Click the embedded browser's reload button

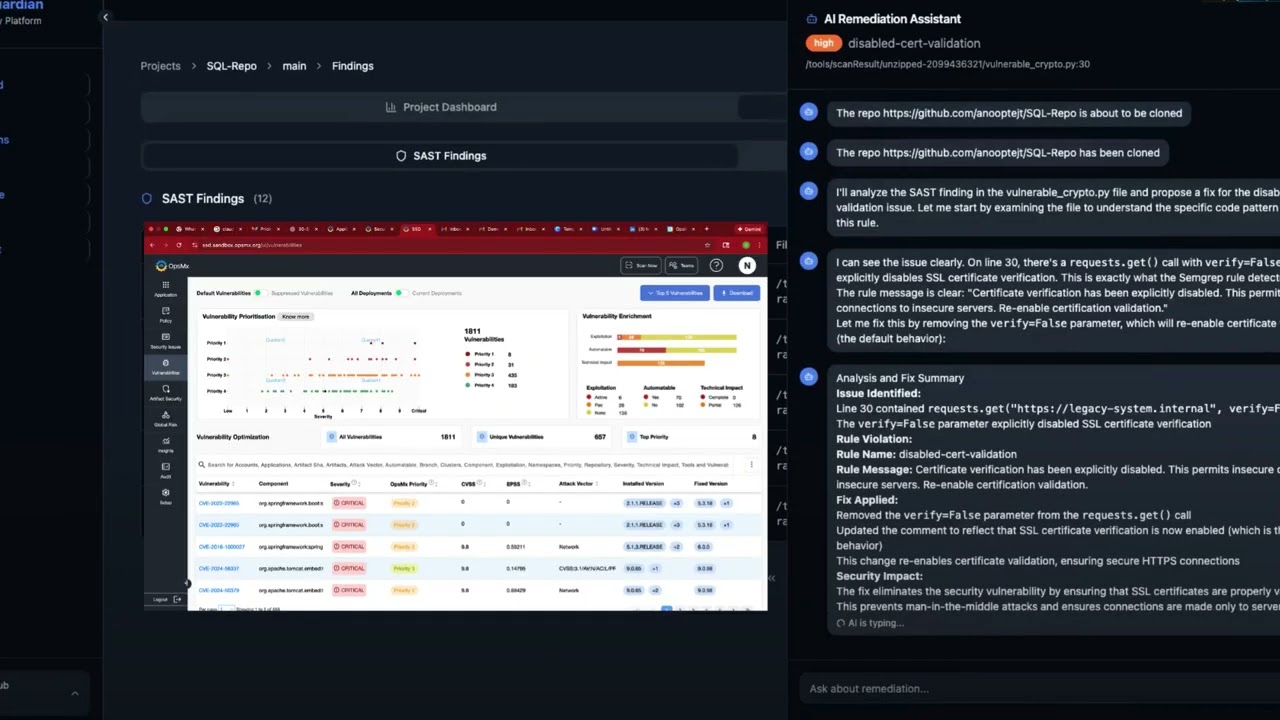point(180,245)
